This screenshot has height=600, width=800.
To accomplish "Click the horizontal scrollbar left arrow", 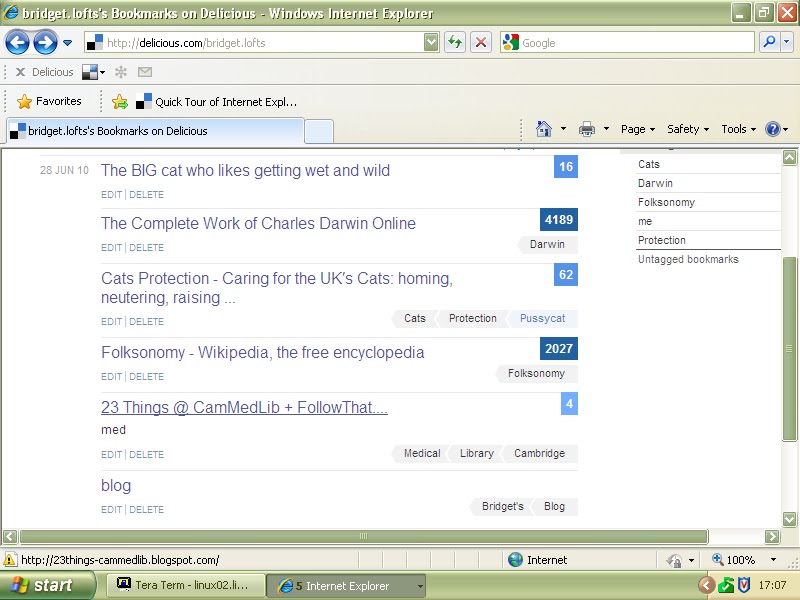I will click(x=10, y=536).
